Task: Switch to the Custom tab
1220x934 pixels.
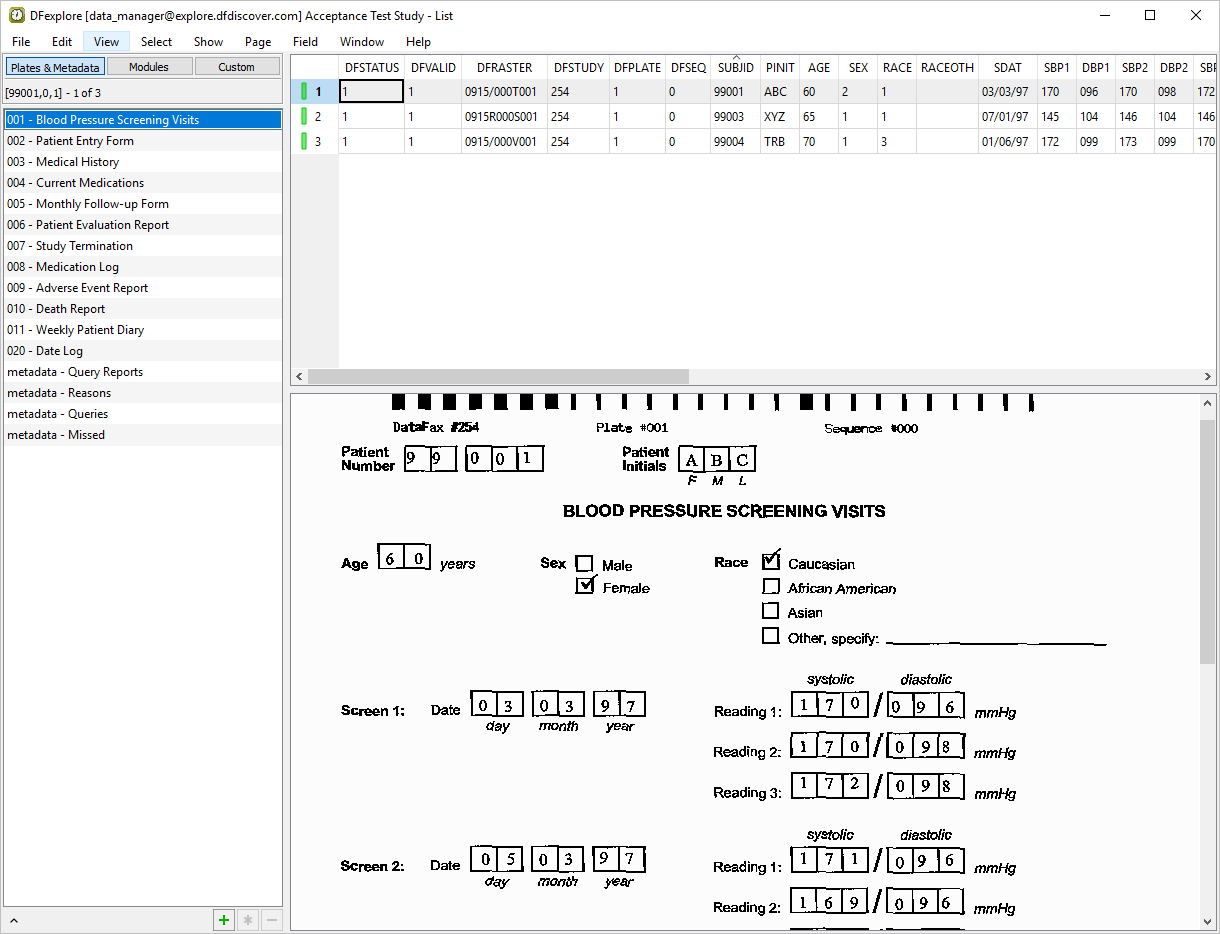Action: (237, 67)
